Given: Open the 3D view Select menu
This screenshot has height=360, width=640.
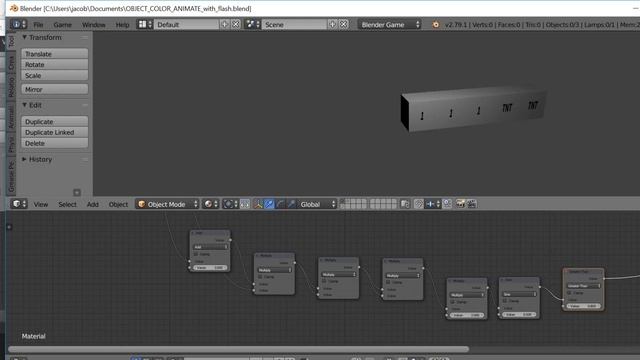Looking at the screenshot, I should pos(67,204).
